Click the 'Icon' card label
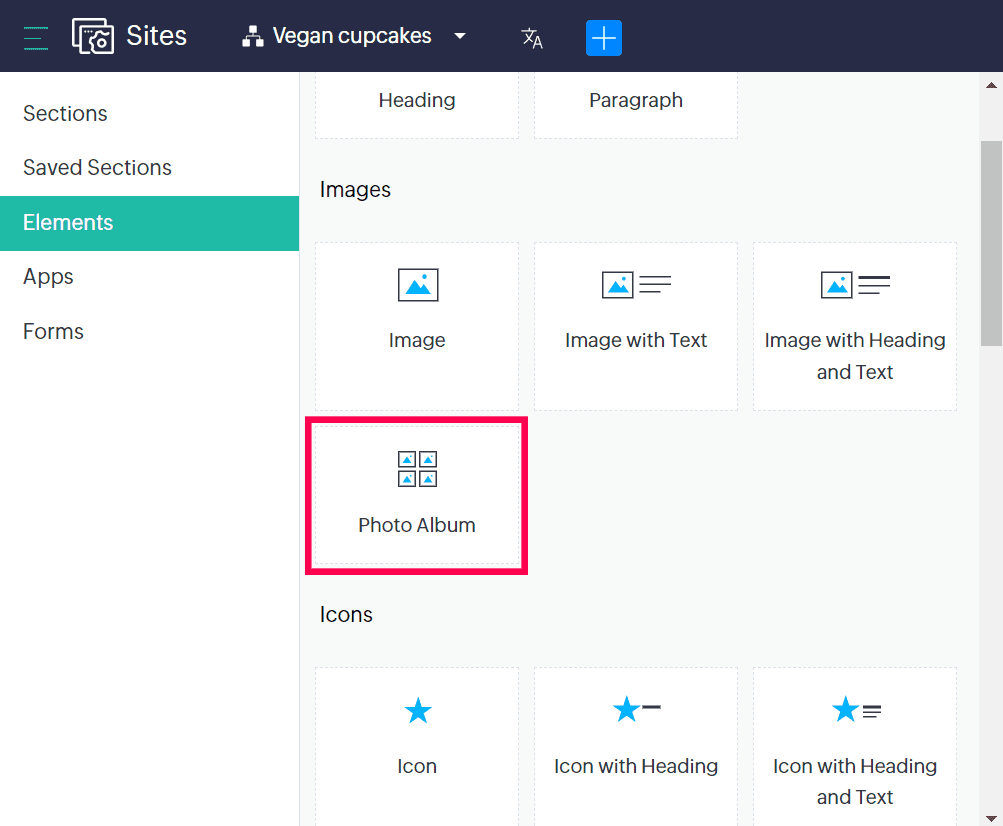The height and width of the screenshot is (826, 1003). point(417,766)
